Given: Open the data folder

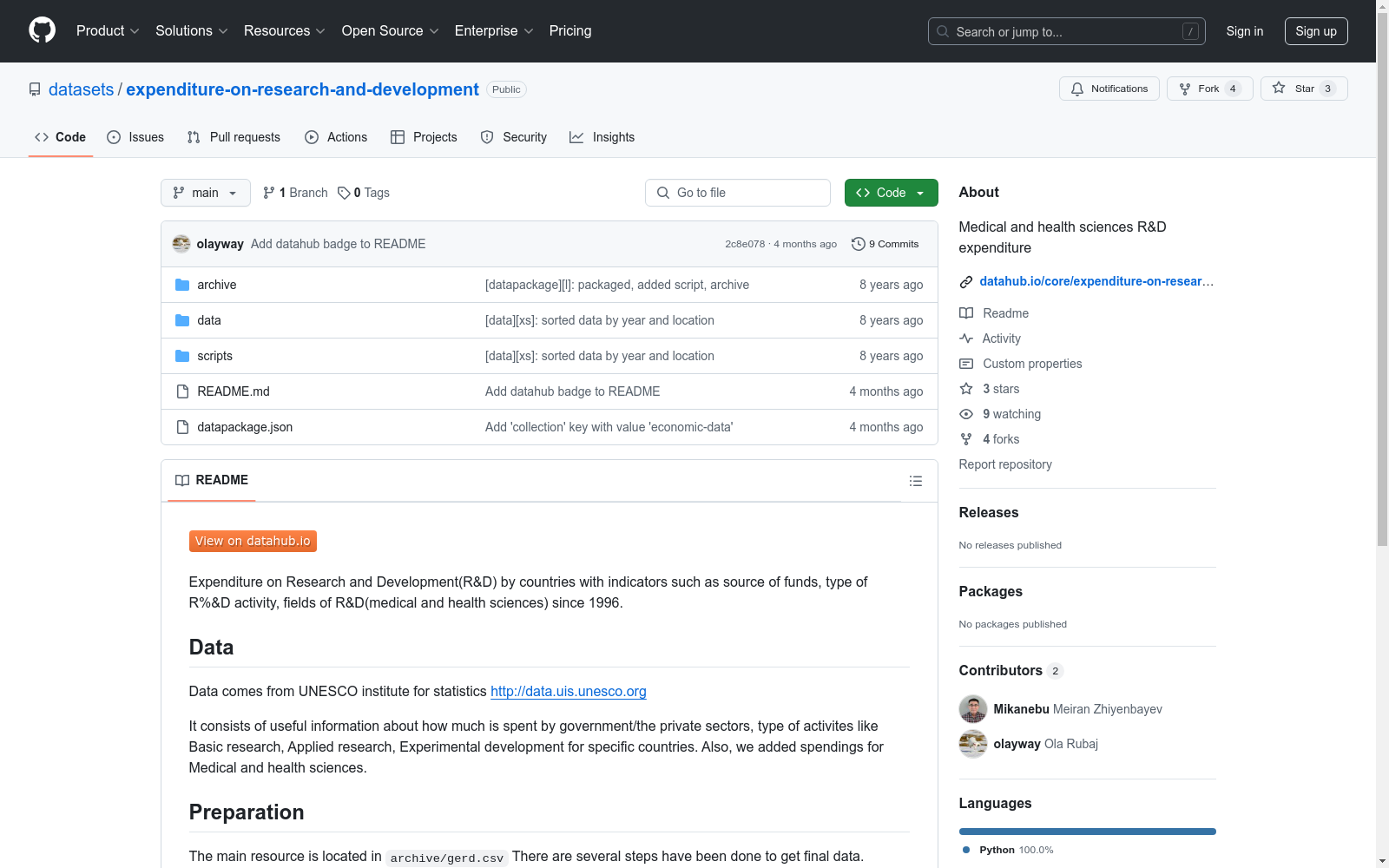Looking at the screenshot, I should point(209,320).
